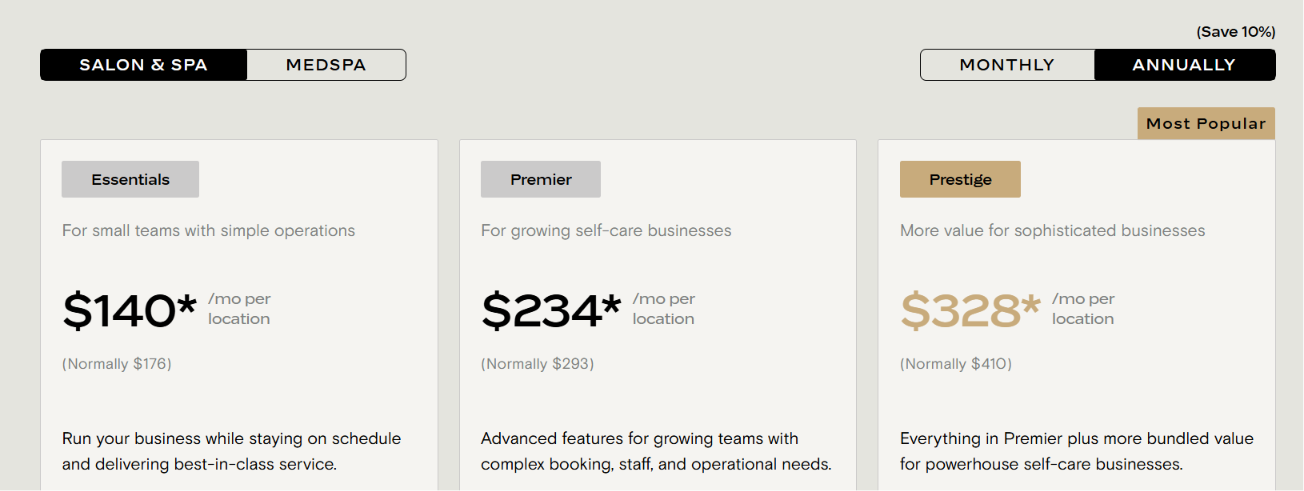Select the MedSpa plan category
Viewport: 1304px width, 491px height.
point(326,65)
